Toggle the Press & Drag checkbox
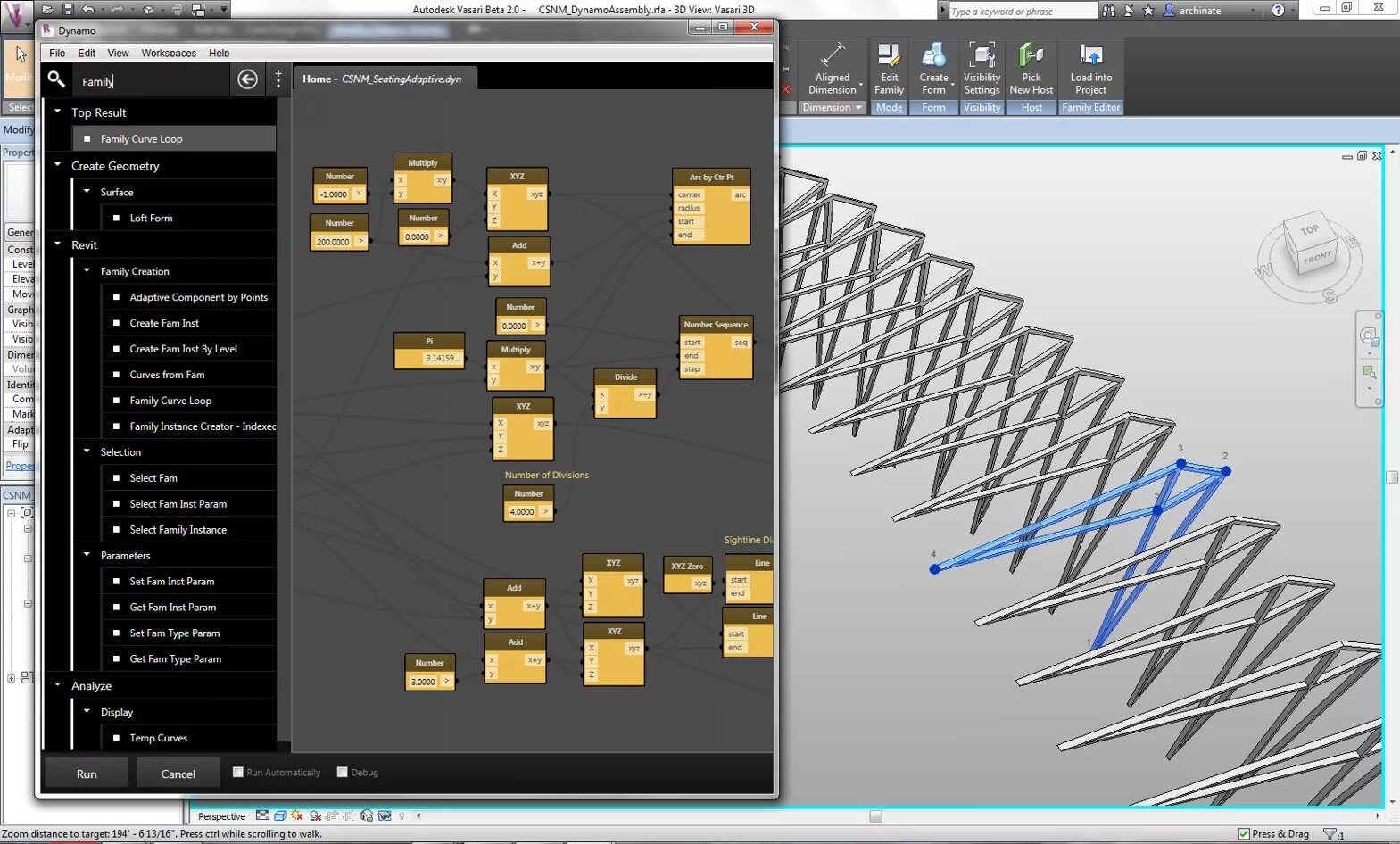This screenshot has height=844, width=1400. 1244,833
